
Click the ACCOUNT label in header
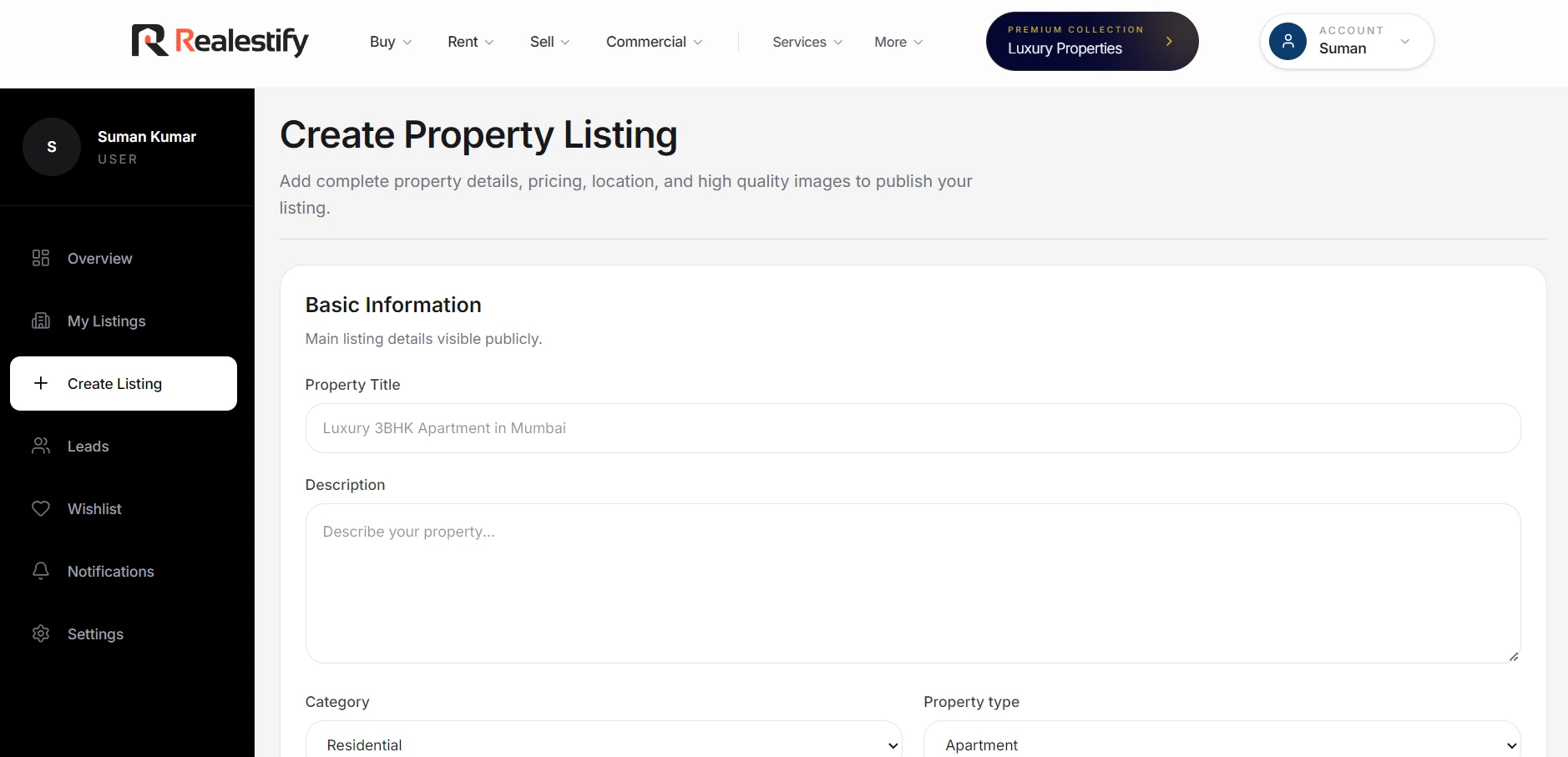[x=1351, y=30]
